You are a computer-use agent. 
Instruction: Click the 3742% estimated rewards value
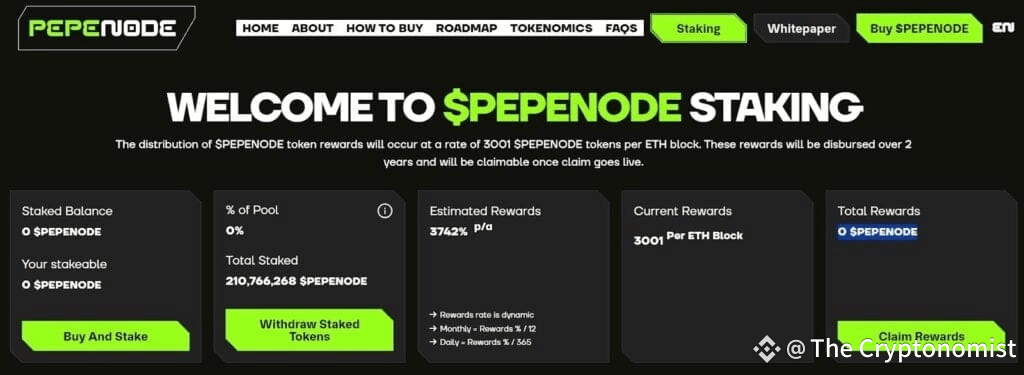pyautogui.click(x=449, y=231)
